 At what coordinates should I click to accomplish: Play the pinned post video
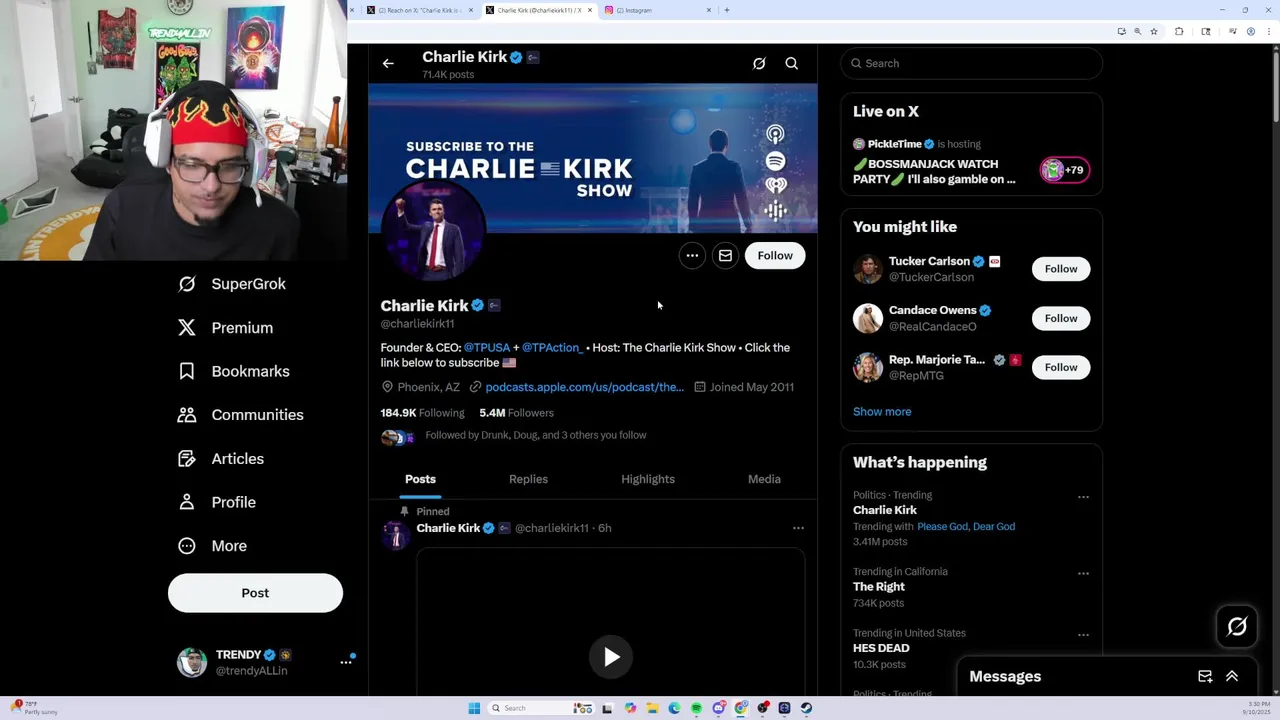pyautogui.click(x=611, y=657)
